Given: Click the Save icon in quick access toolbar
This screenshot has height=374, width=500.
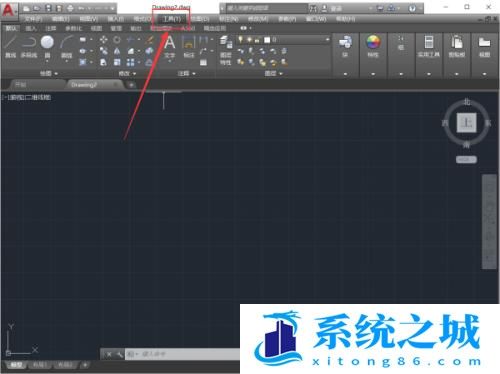Looking at the screenshot, I should [48, 8].
